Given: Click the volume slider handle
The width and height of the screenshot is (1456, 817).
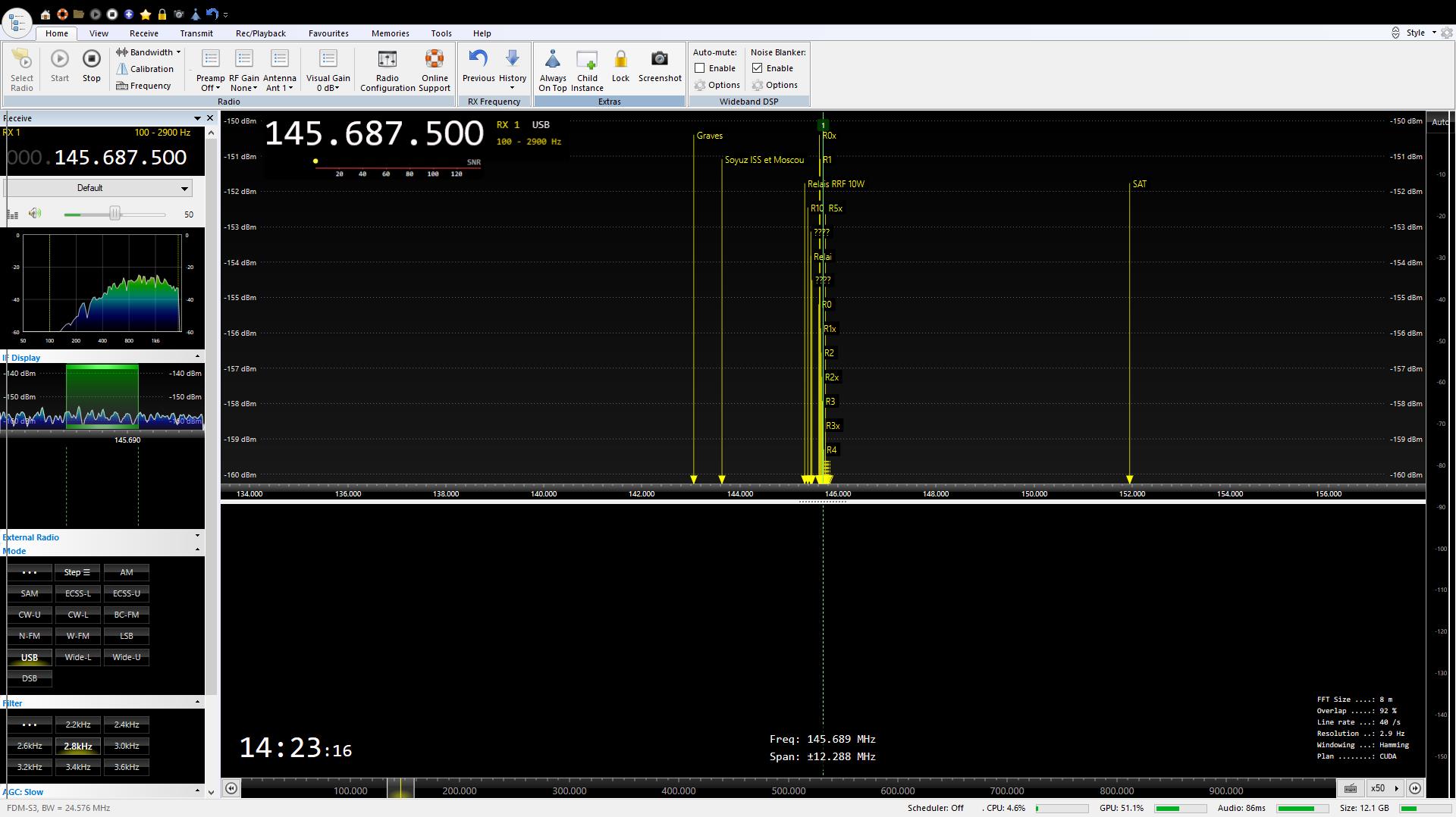Looking at the screenshot, I should (x=115, y=214).
